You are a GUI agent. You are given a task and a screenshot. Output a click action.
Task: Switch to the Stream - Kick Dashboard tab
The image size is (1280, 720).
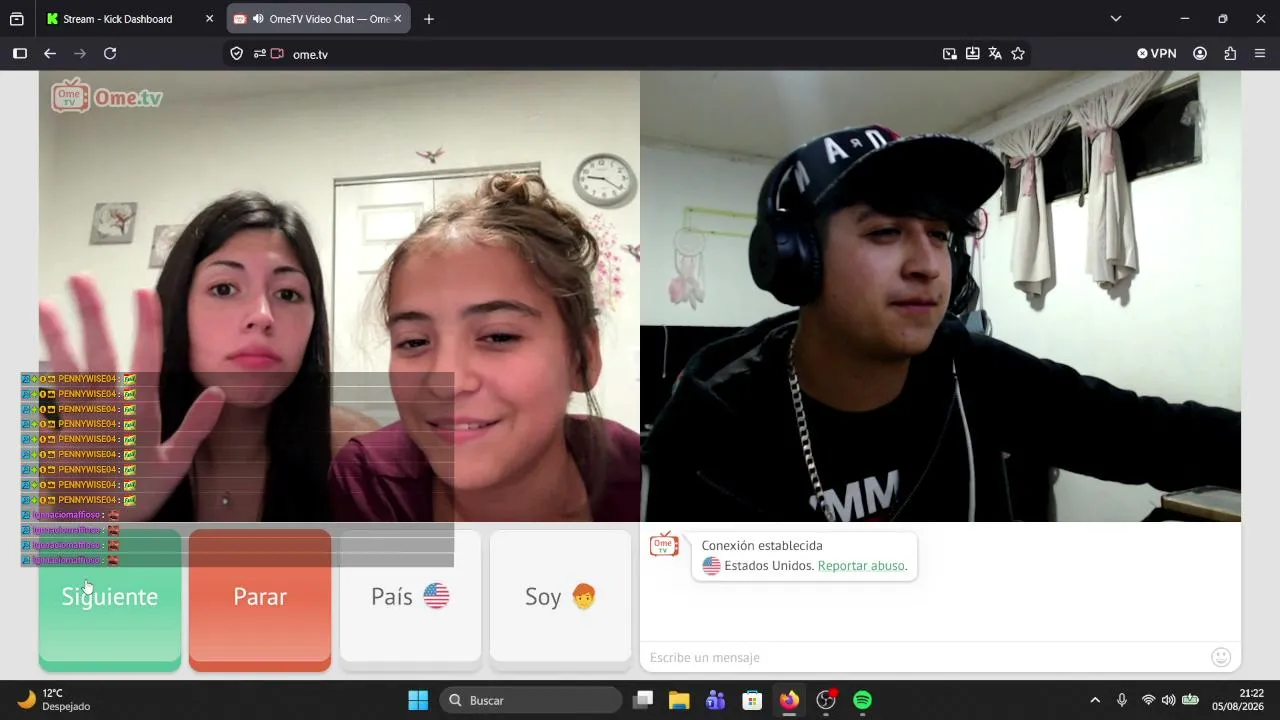tap(118, 19)
